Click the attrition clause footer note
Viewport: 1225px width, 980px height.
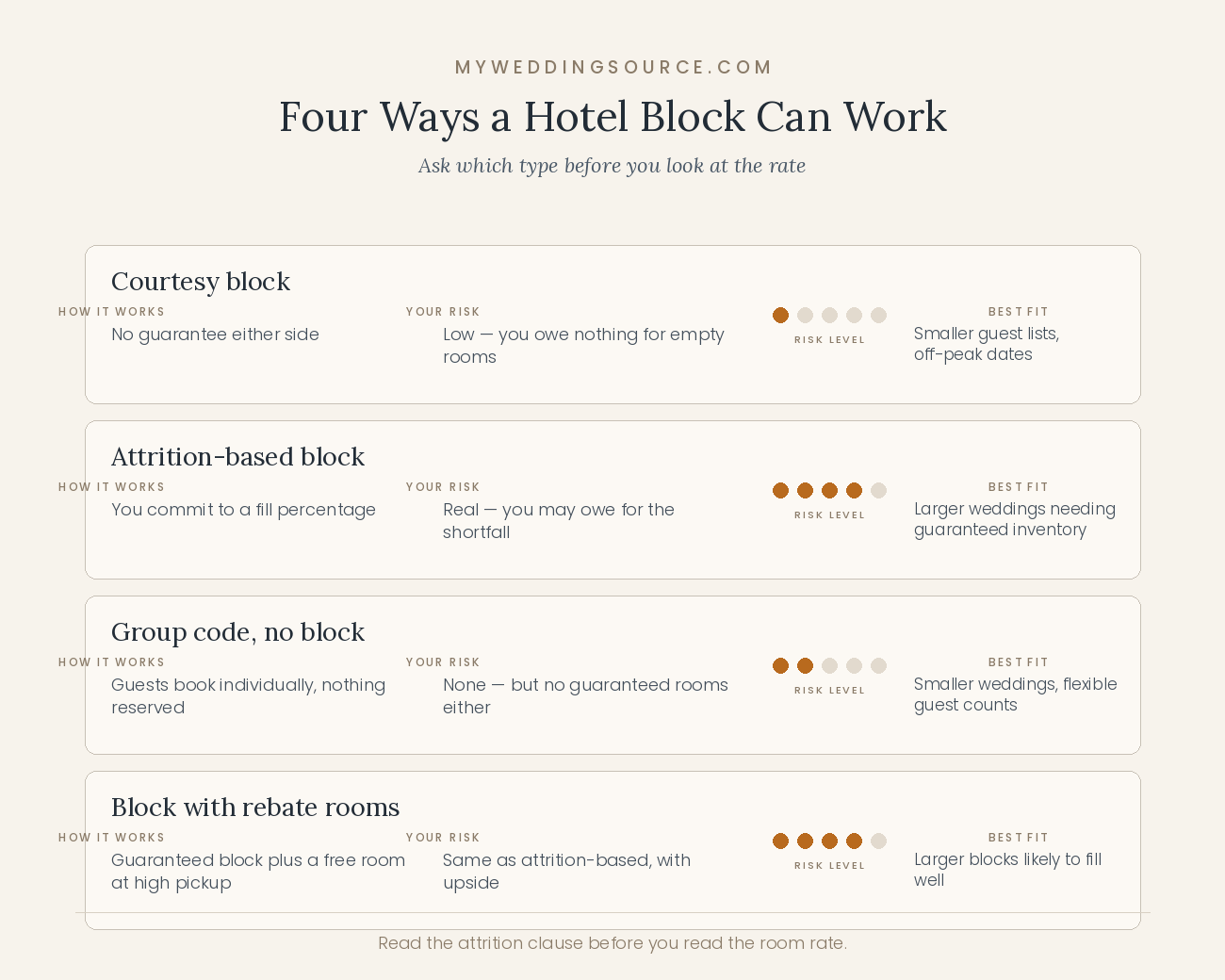coord(612,943)
